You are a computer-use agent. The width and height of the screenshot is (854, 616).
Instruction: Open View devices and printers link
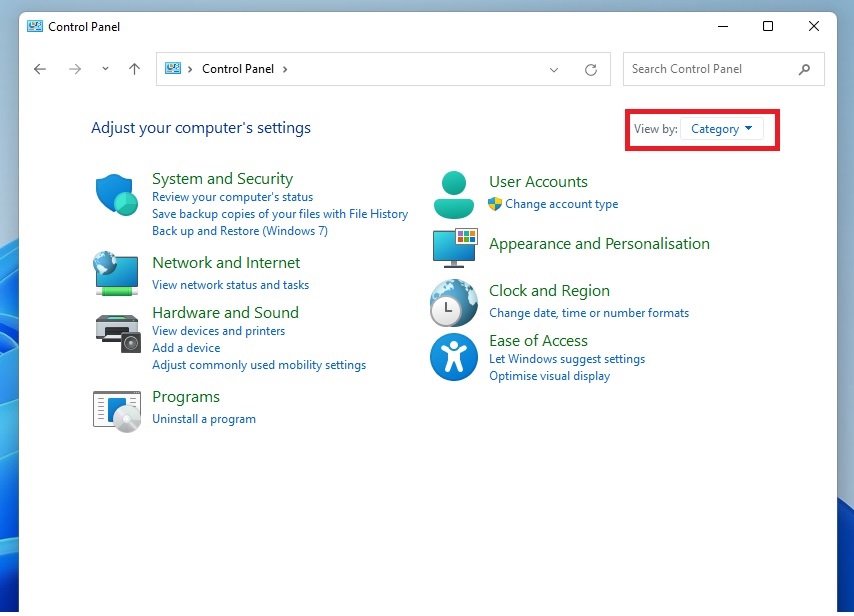coord(218,331)
